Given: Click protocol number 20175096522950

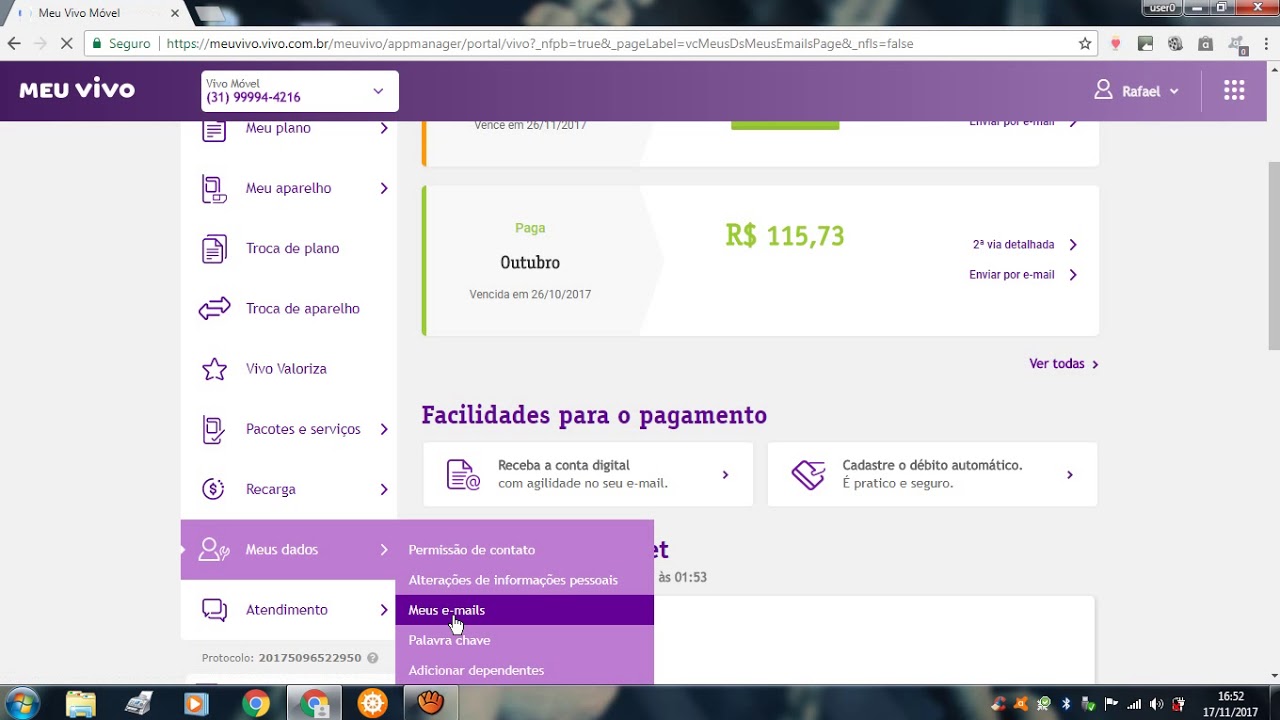Looking at the screenshot, I should [310, 658].
